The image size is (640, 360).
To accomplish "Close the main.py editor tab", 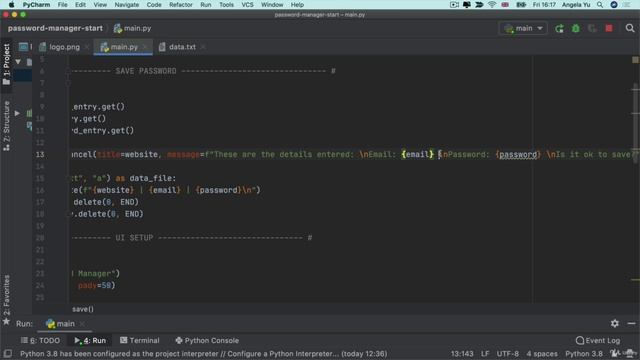I will 144,47.
